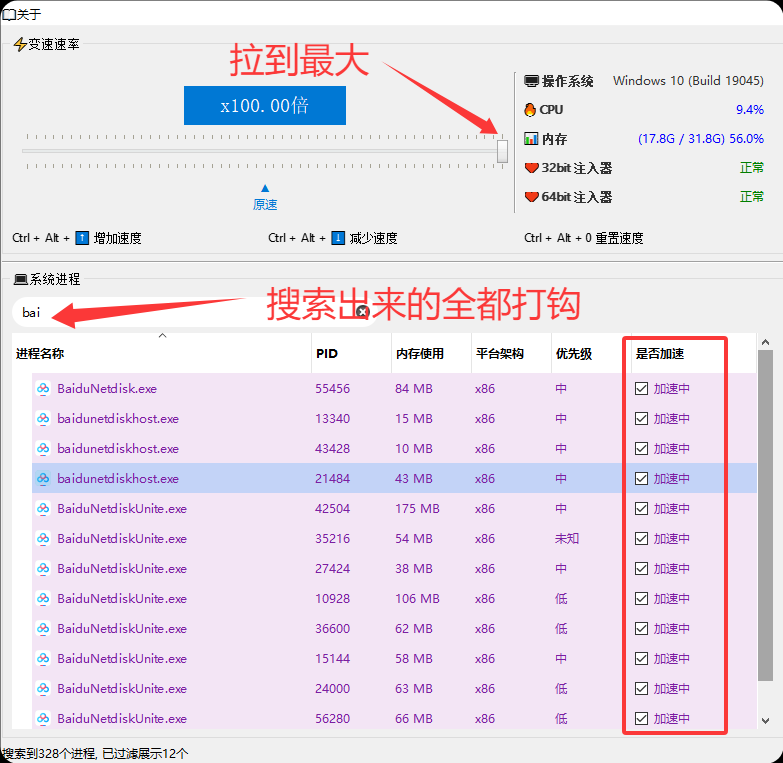This screenshot has height=763, width=783.
Task: Click the computer icon beside 系统进程
Action: [20, 279]
